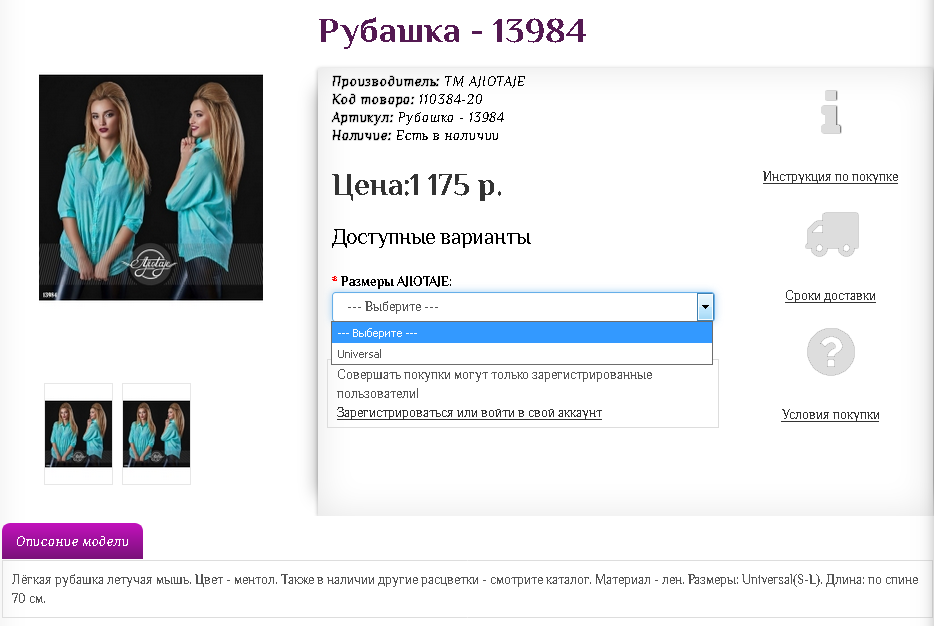Screen dimensions: 934x626
Task: Select the highlighted --- Выберите --- option
Action: tap(522, 333)
